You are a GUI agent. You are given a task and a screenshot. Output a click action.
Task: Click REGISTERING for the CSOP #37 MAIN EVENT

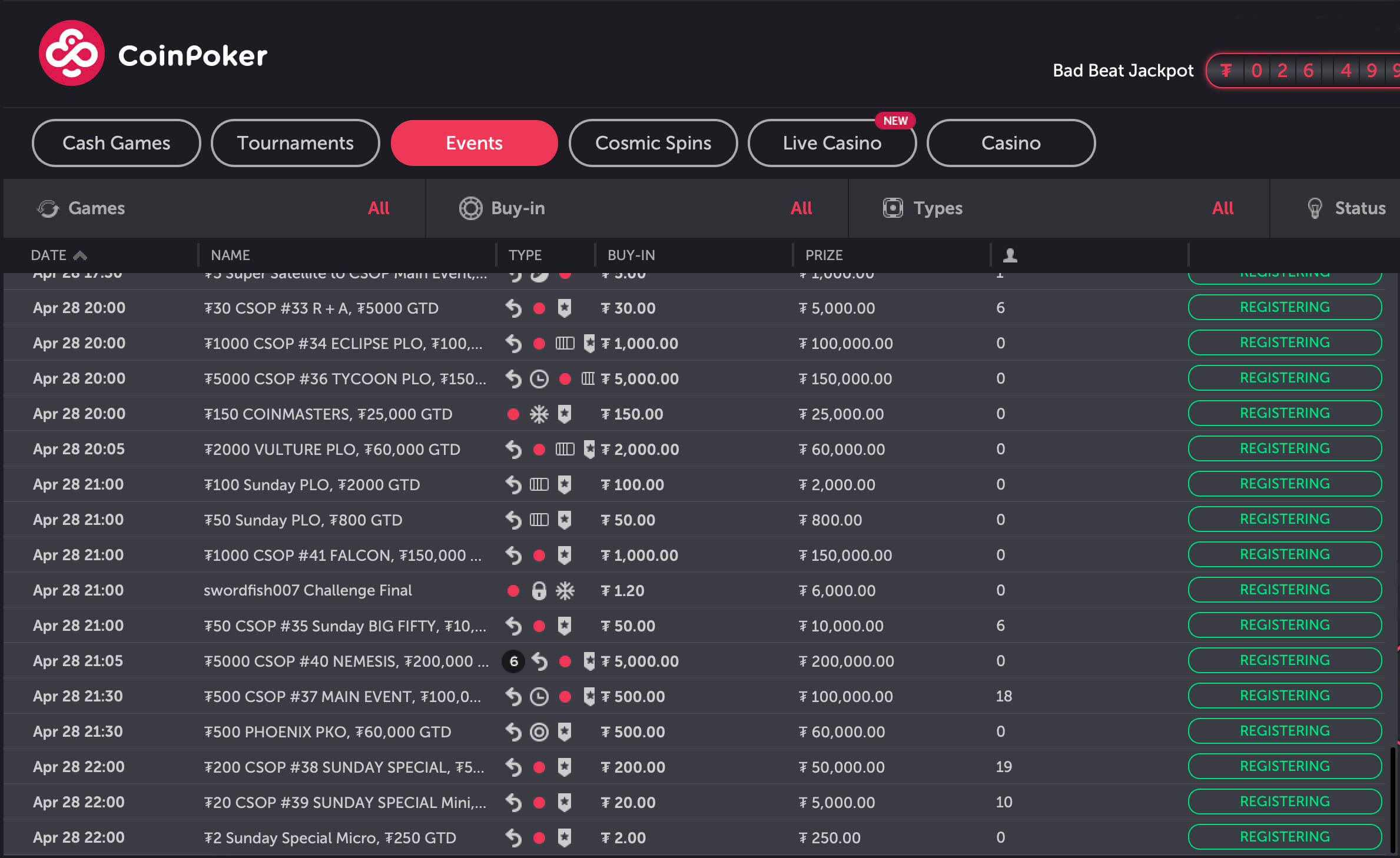click(x=1284, y=696)
